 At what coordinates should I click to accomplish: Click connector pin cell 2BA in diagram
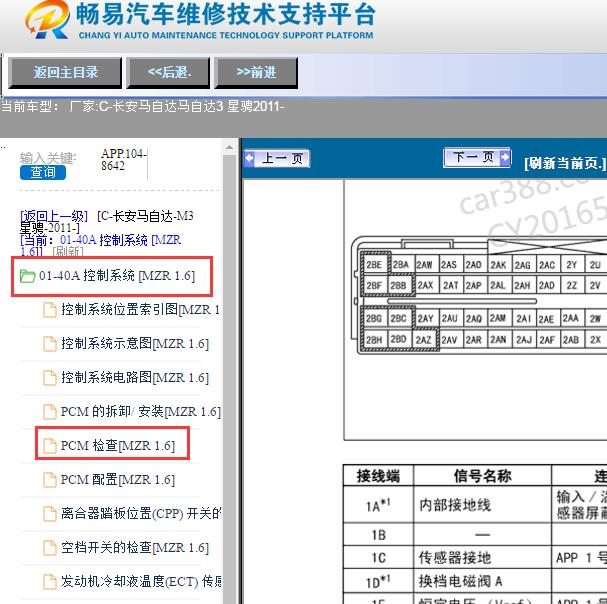tap(401, 265)
